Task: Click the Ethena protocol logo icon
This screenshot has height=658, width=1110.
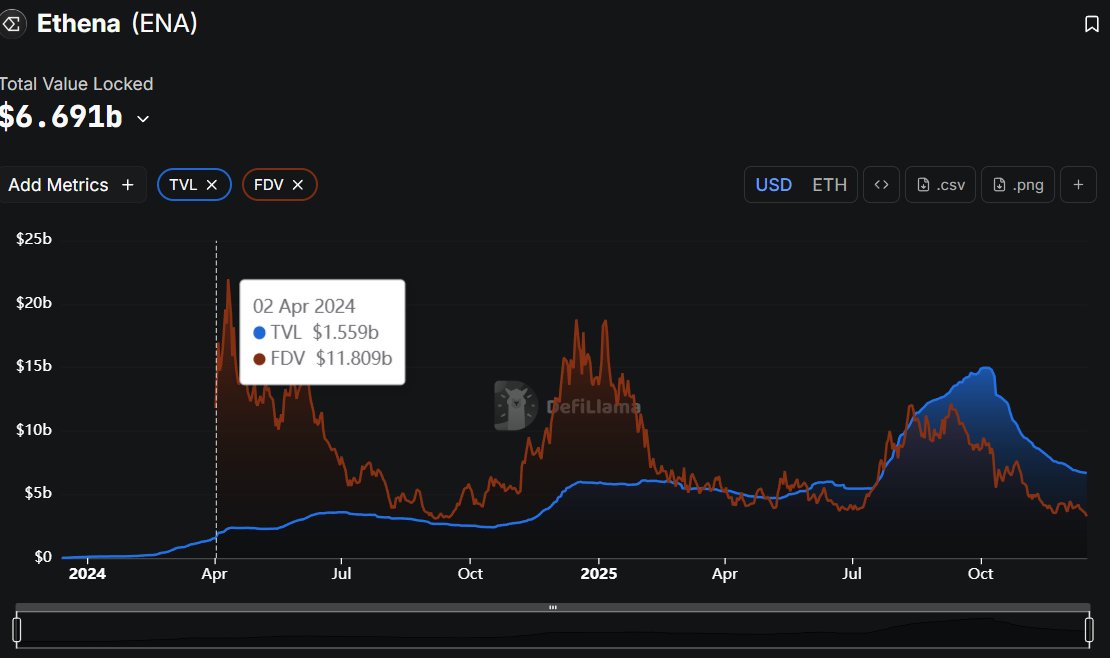Action: (13, 23)
